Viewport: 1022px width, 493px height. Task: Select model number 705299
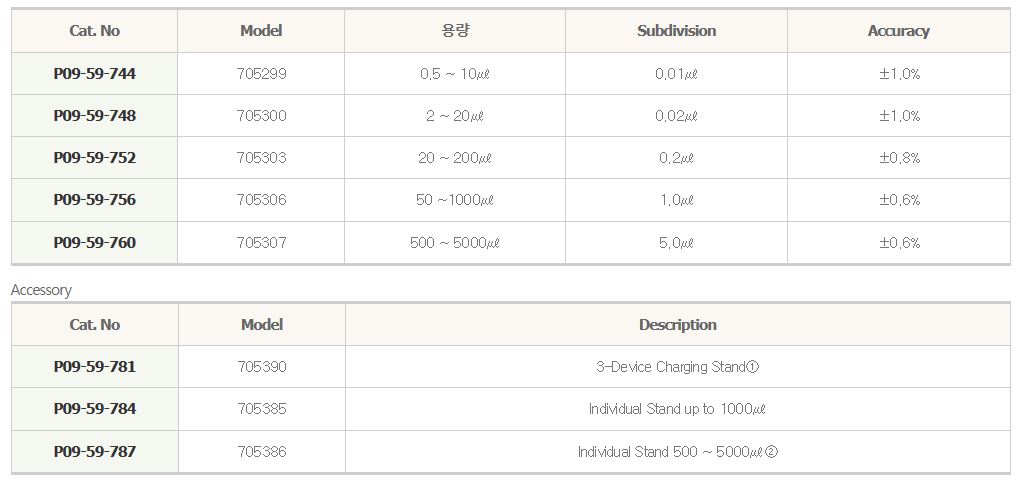pos(262,74)
